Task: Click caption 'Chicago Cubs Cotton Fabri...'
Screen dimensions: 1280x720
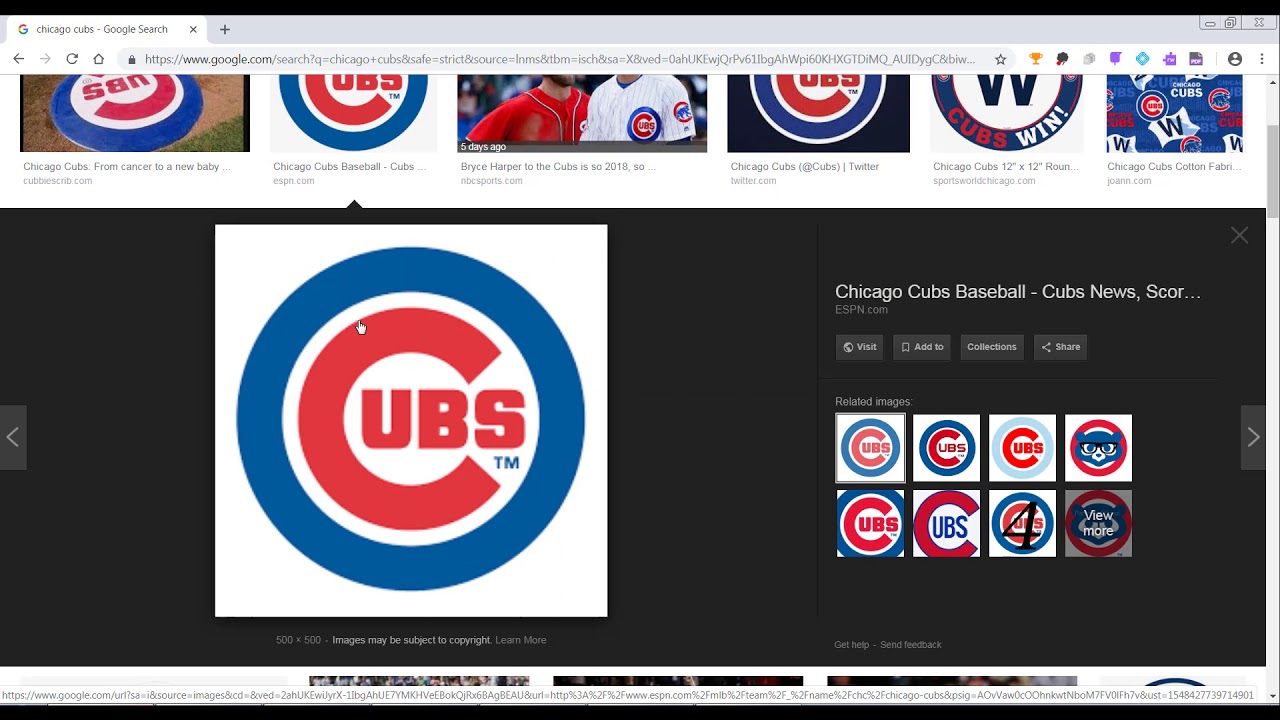Action: pyautogui.click(x=1175, y=167)
